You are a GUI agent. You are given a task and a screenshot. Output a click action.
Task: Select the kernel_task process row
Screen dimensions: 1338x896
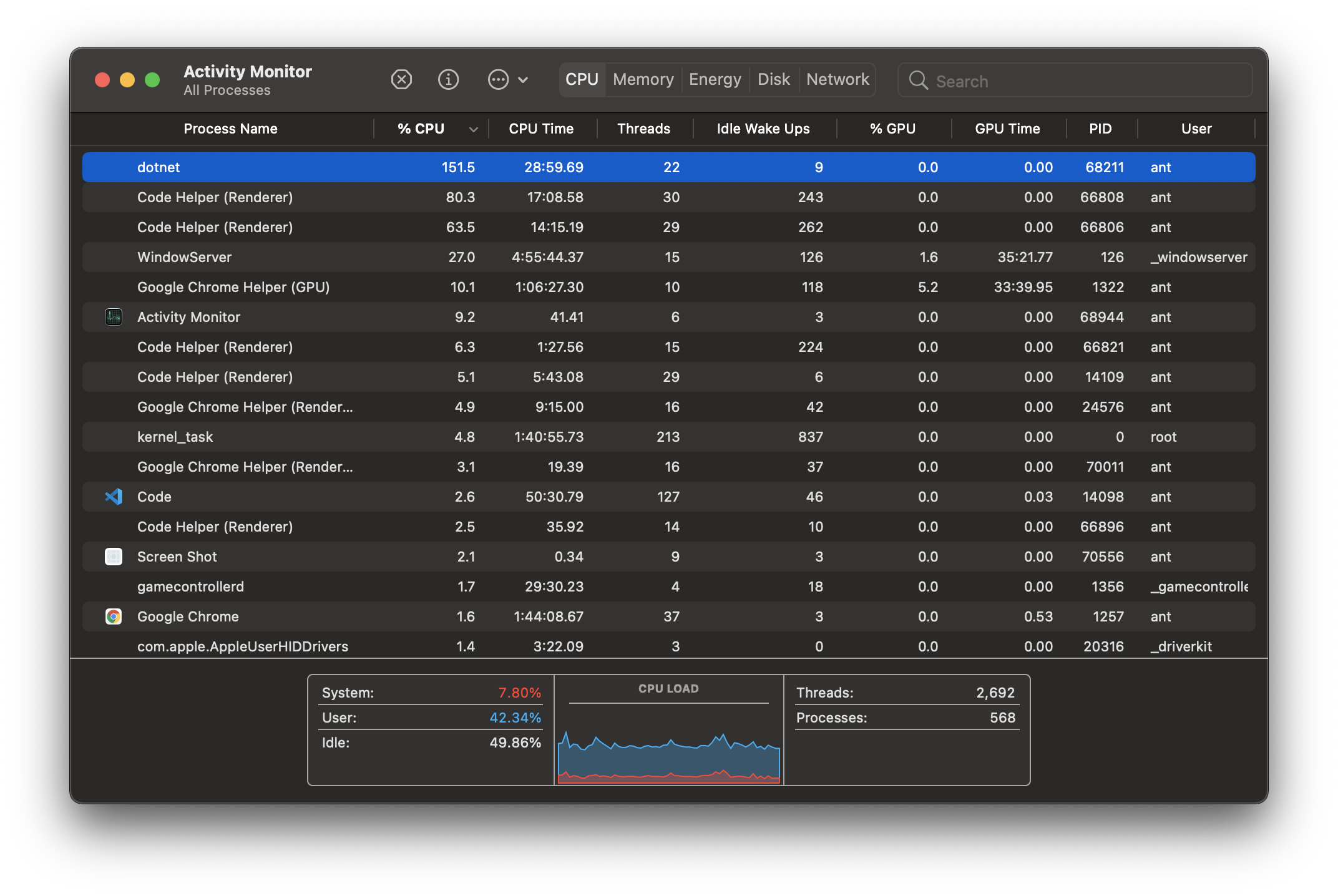click(668, 437)
